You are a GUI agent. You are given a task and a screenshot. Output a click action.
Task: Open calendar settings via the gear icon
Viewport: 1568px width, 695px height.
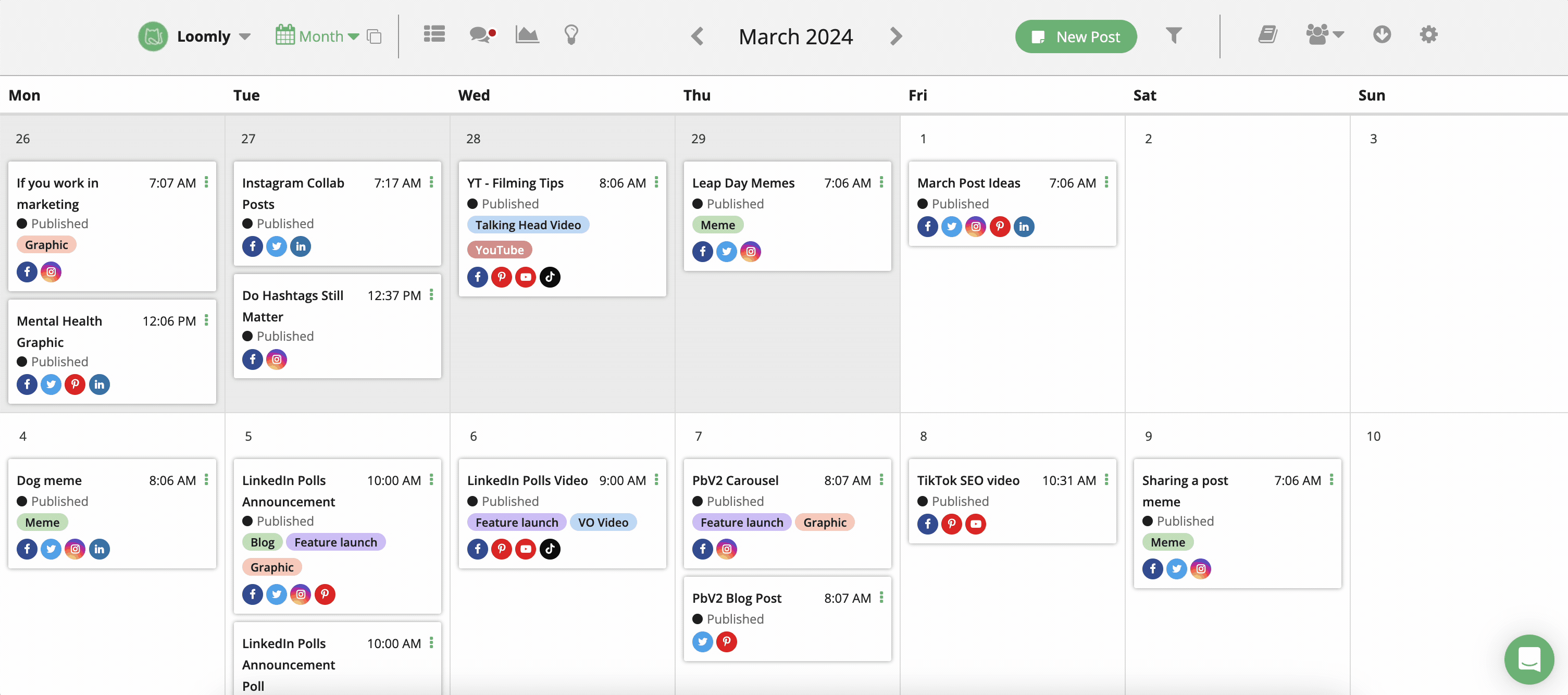click(1428, 35)
